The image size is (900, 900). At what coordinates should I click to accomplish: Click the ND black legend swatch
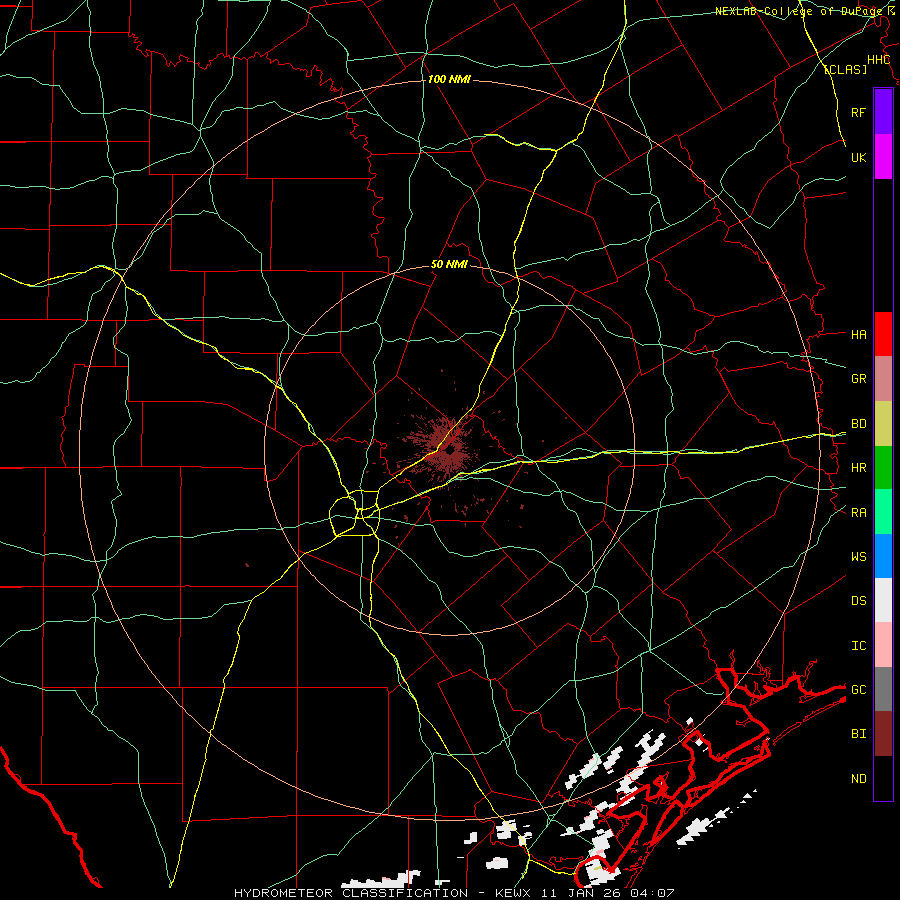(x=883, y=778)
